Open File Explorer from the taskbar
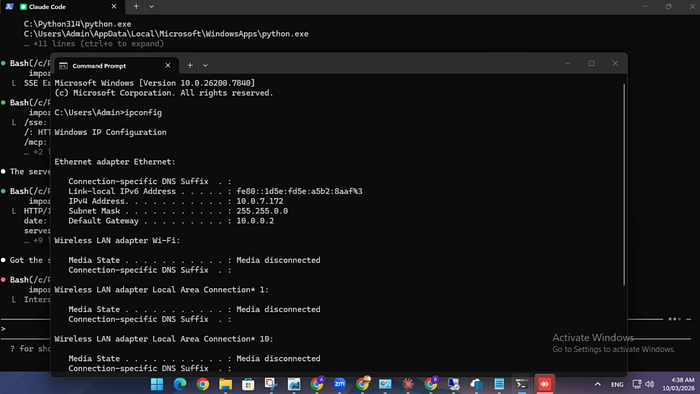Viewport: 700px width, 394px height. 225,384
